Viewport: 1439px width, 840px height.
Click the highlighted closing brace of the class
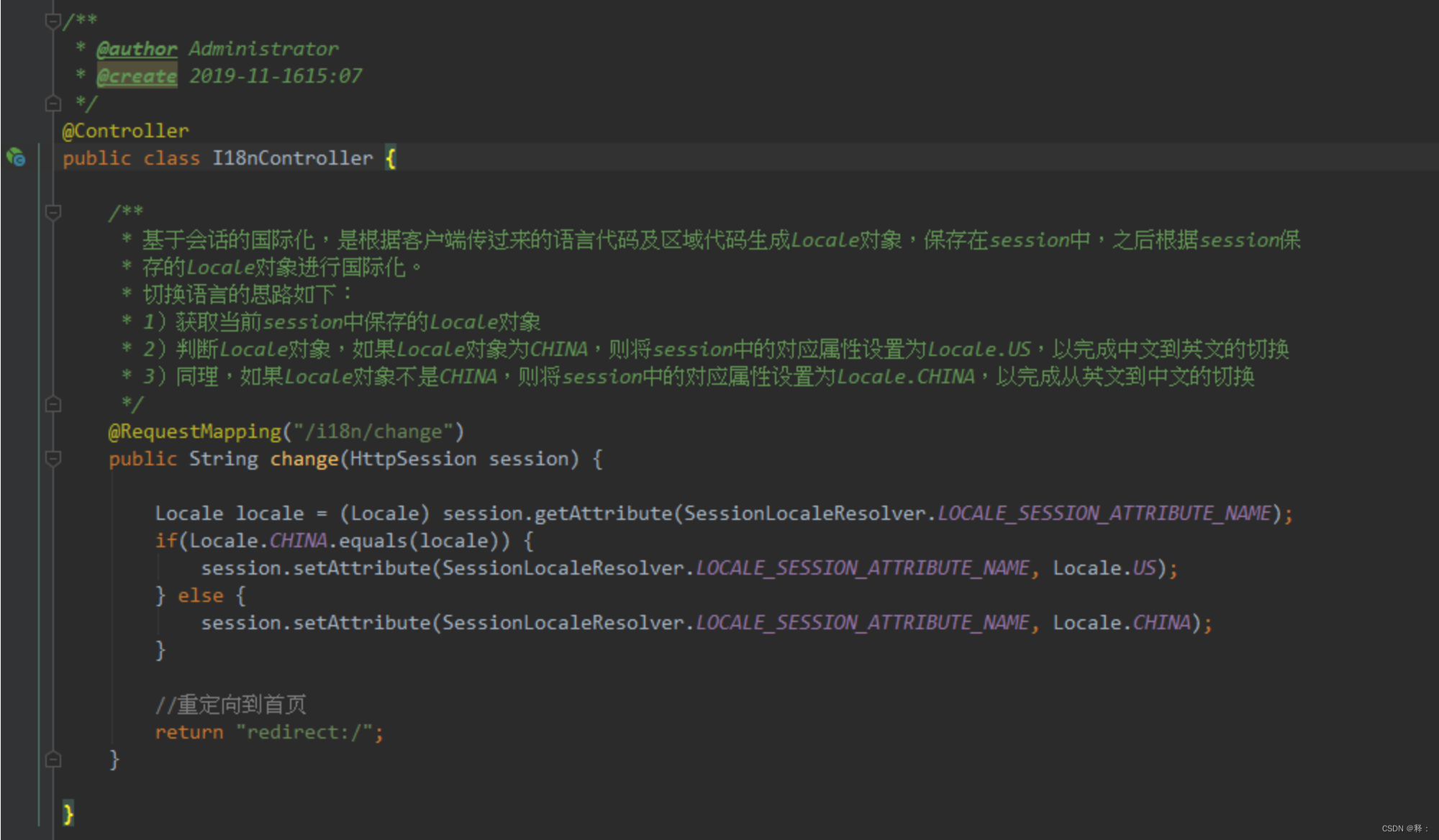click(x=68, y=814)
